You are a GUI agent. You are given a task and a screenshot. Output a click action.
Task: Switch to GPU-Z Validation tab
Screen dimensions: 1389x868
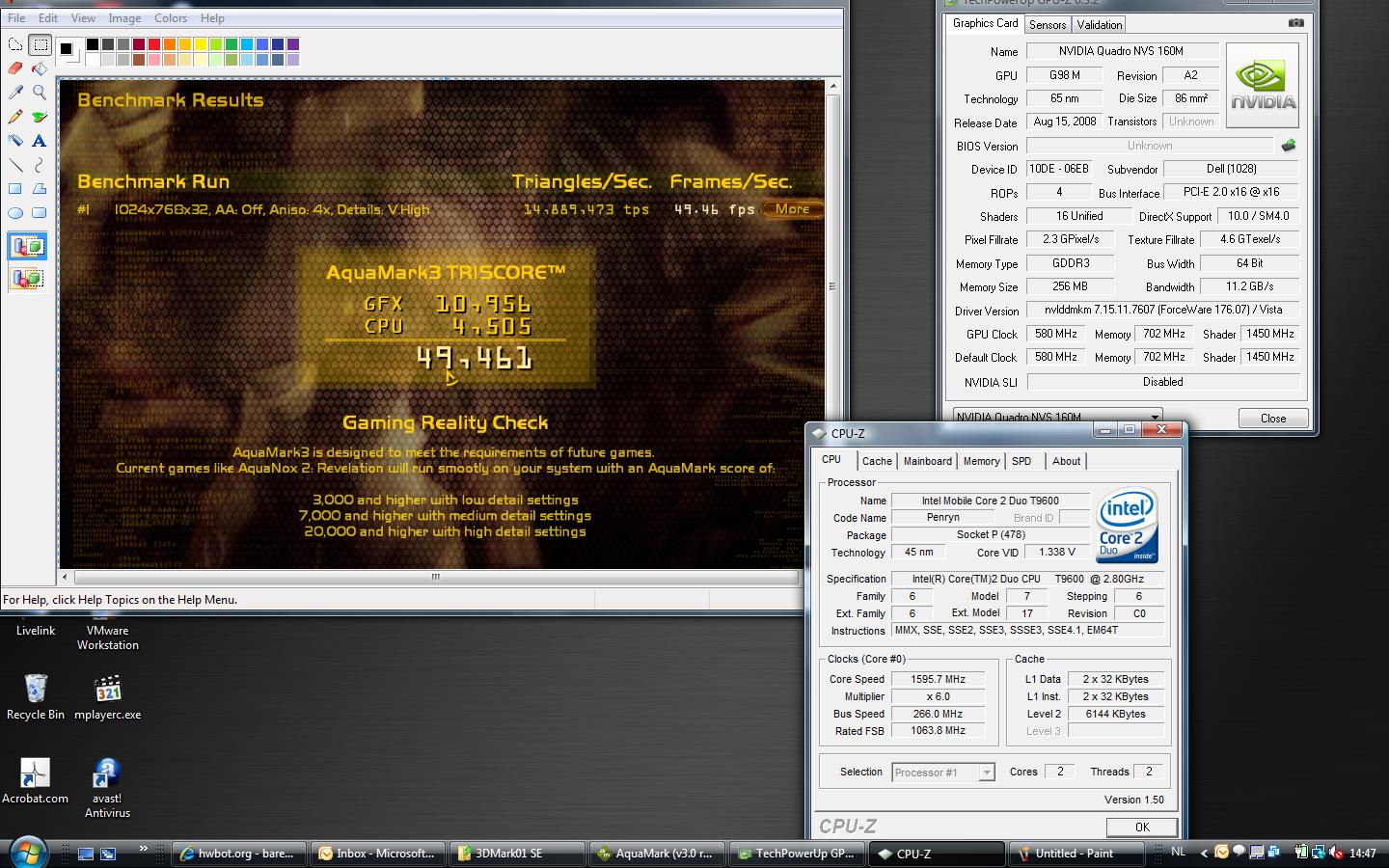(x=1099, y=25)
